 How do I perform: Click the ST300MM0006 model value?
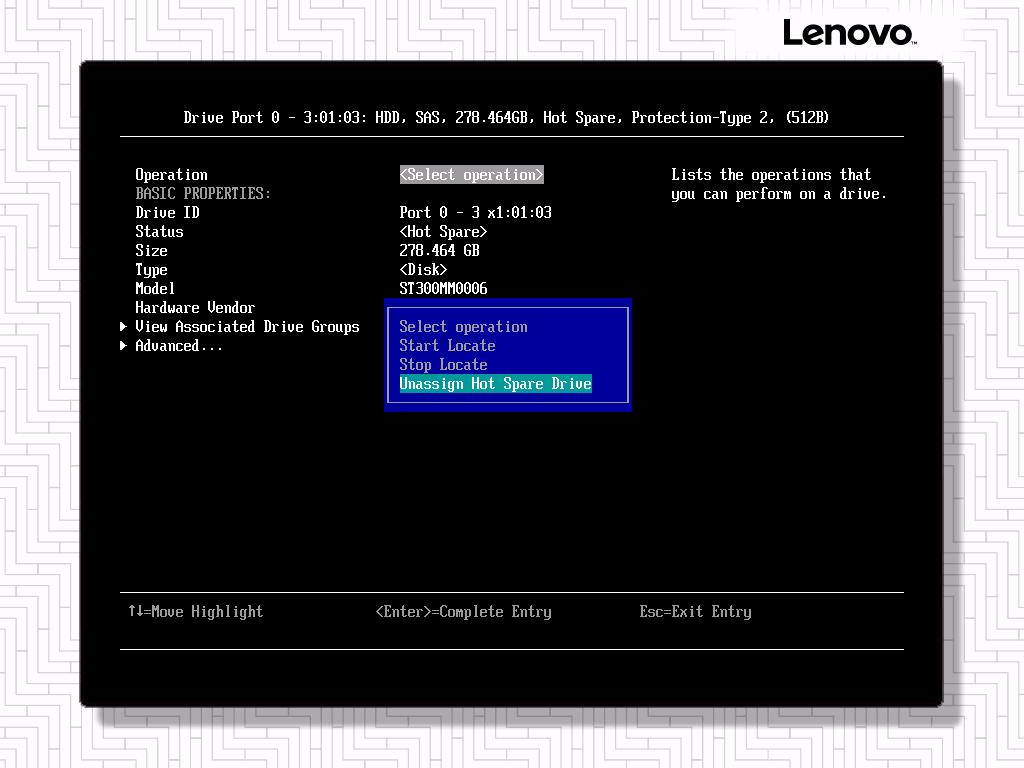pos(443,289)
